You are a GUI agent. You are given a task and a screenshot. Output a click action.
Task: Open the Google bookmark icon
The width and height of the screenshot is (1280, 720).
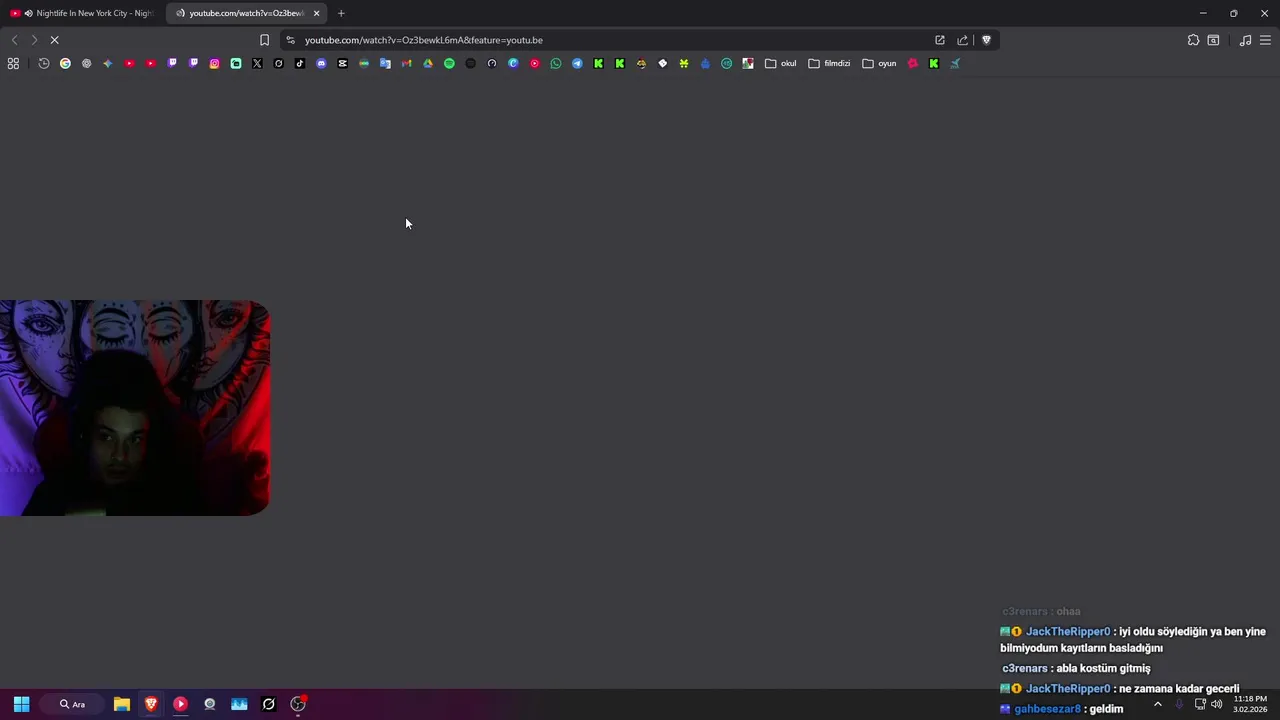click(65, 63)
